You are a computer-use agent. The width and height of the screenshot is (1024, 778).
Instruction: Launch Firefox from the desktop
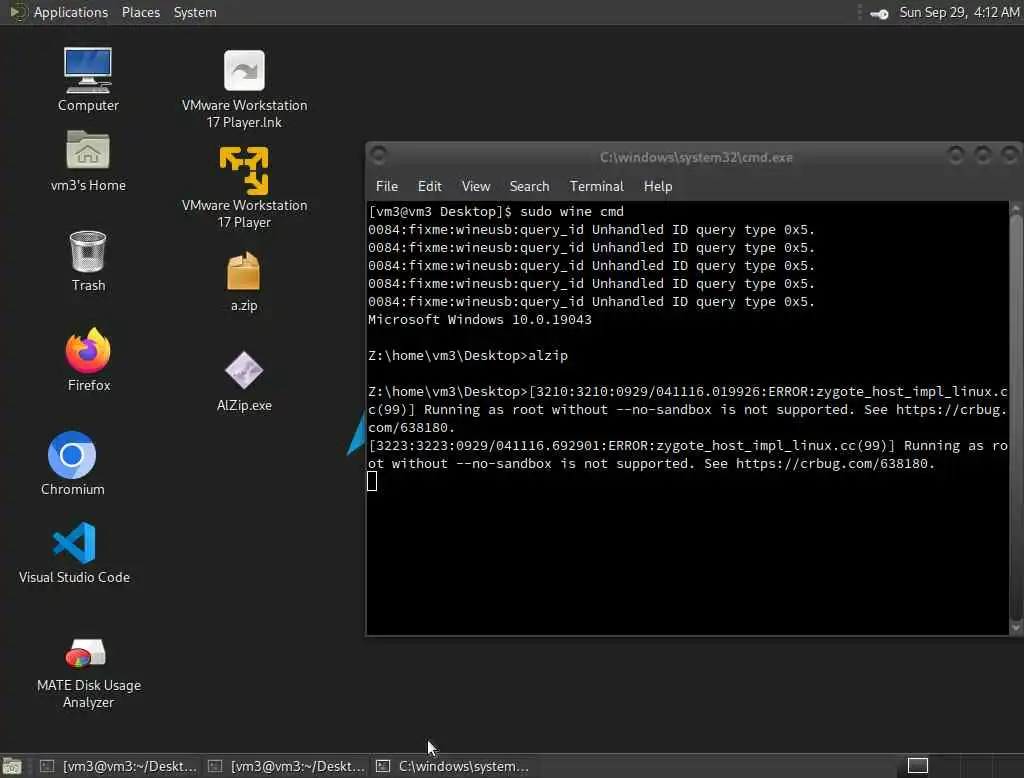pyautogui.click(x=88, y=360)
